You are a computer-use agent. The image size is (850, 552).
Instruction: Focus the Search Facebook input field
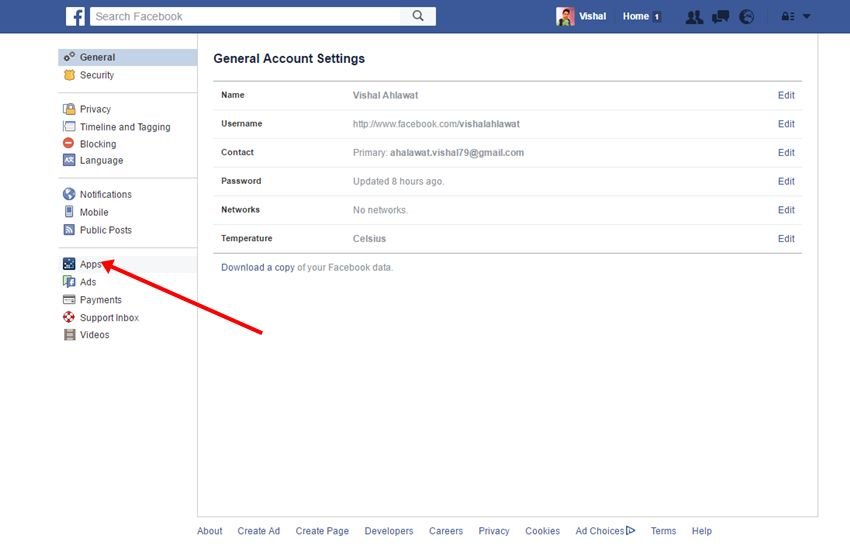click(x=245, y=16)
